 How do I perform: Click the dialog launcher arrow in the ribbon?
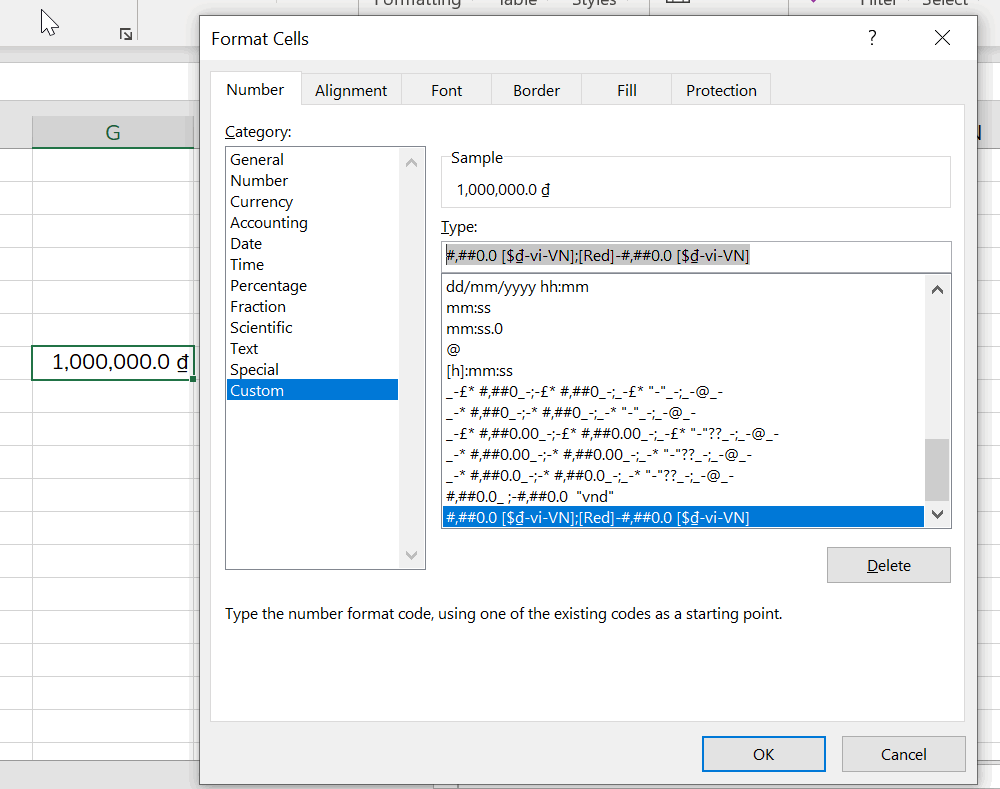coord(126,34)
